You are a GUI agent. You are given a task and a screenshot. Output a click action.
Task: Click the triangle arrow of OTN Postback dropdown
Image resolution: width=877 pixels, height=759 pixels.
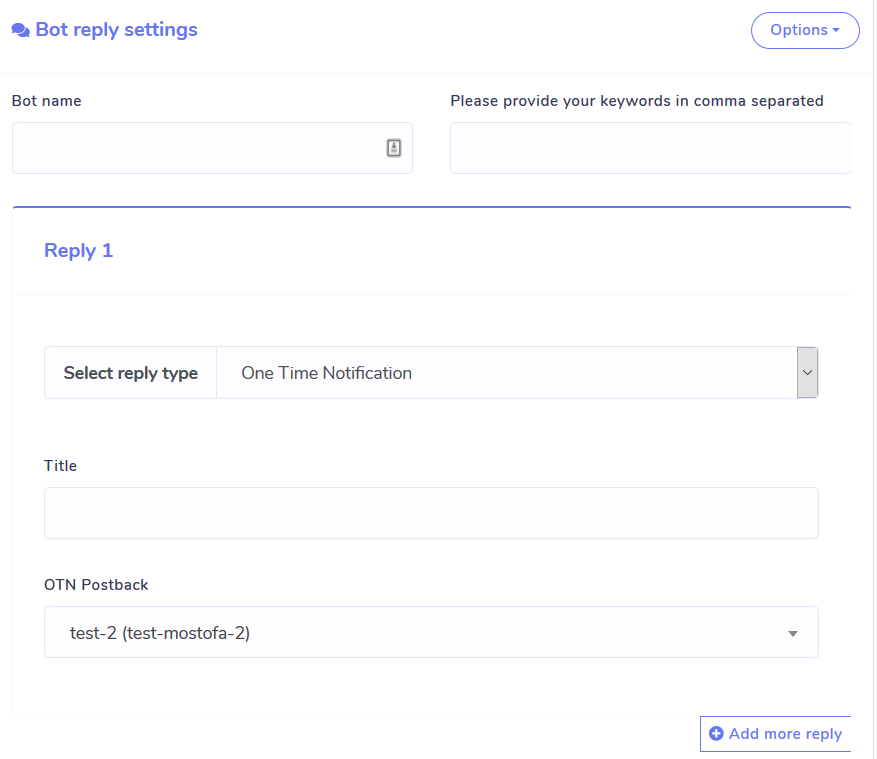pos(793,634)
